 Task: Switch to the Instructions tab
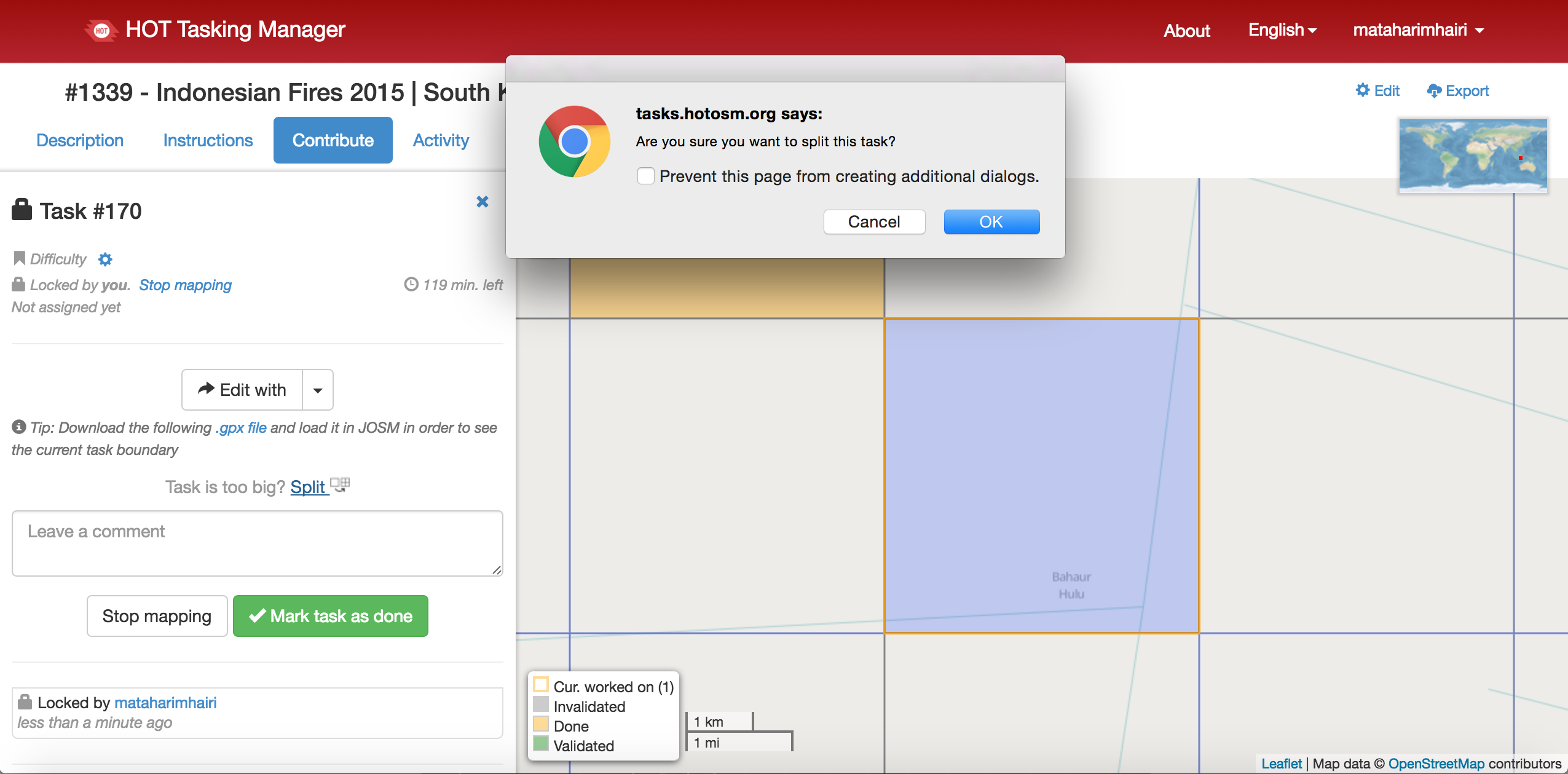coord(208,140)
